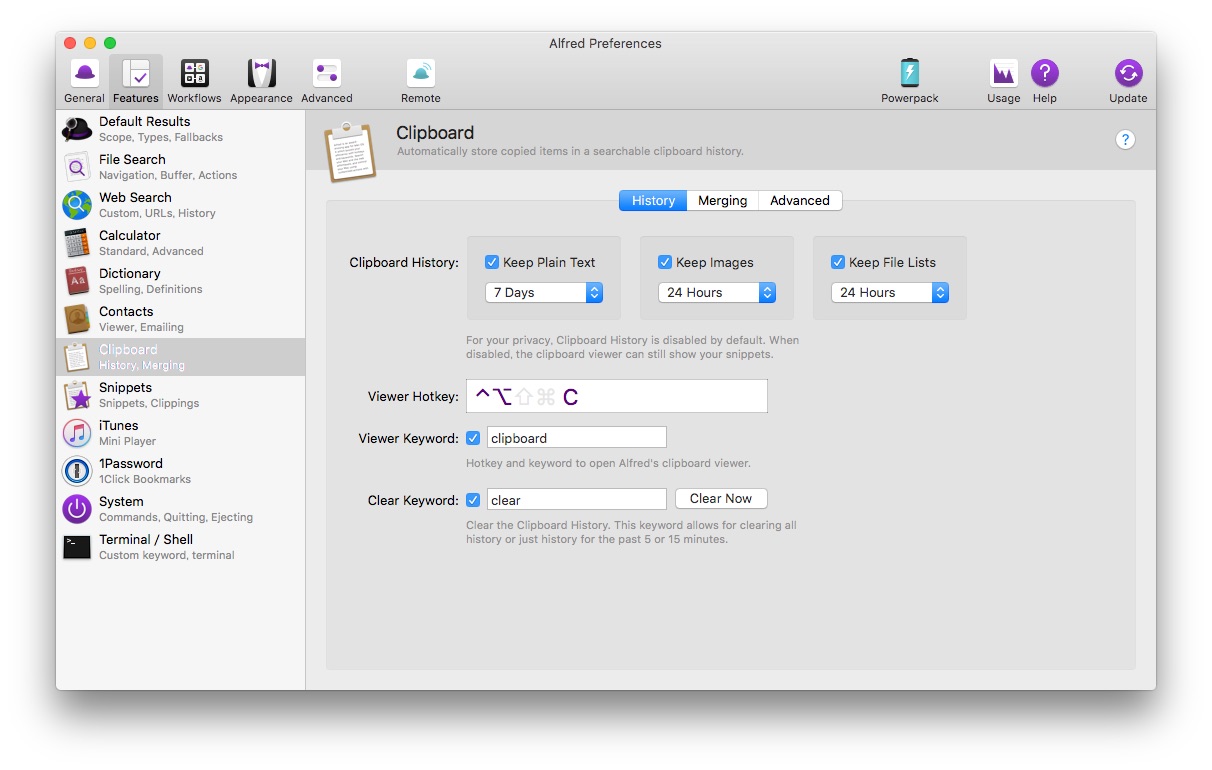Open the 7 Days plain text dropdown

[x=544, y=293]
